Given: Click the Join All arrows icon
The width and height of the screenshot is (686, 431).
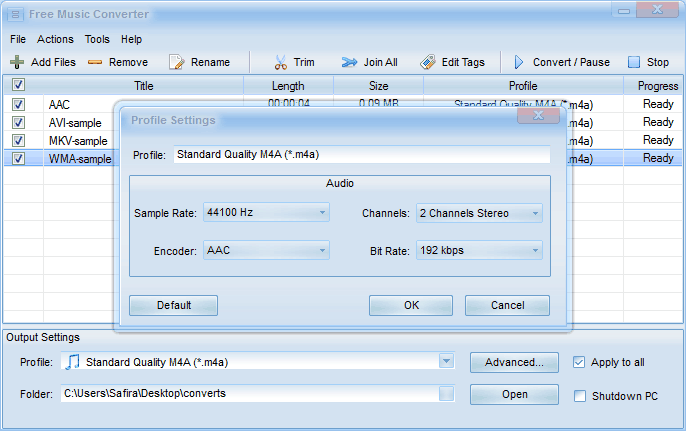Looking at the screenshot, I should pos(349,62).
